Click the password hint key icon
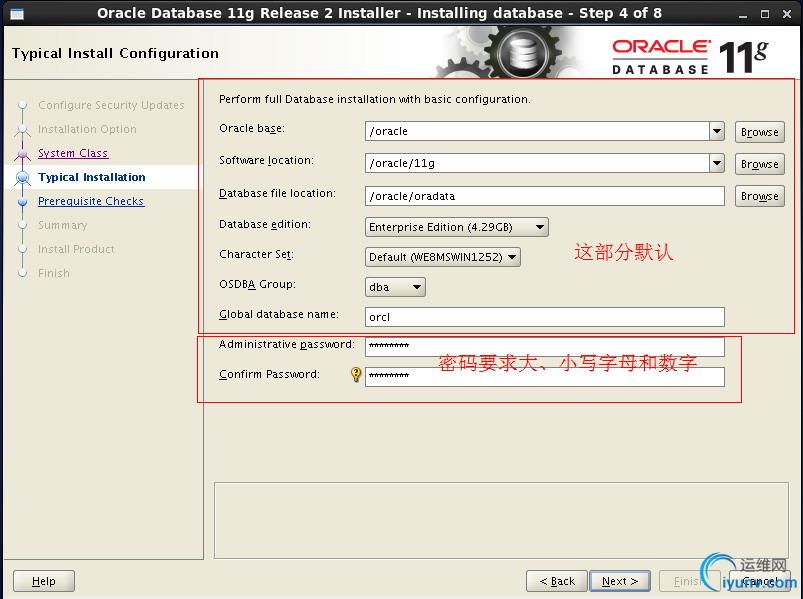The width and height of the screenshot is (803, 599). [x=356, y=374]
